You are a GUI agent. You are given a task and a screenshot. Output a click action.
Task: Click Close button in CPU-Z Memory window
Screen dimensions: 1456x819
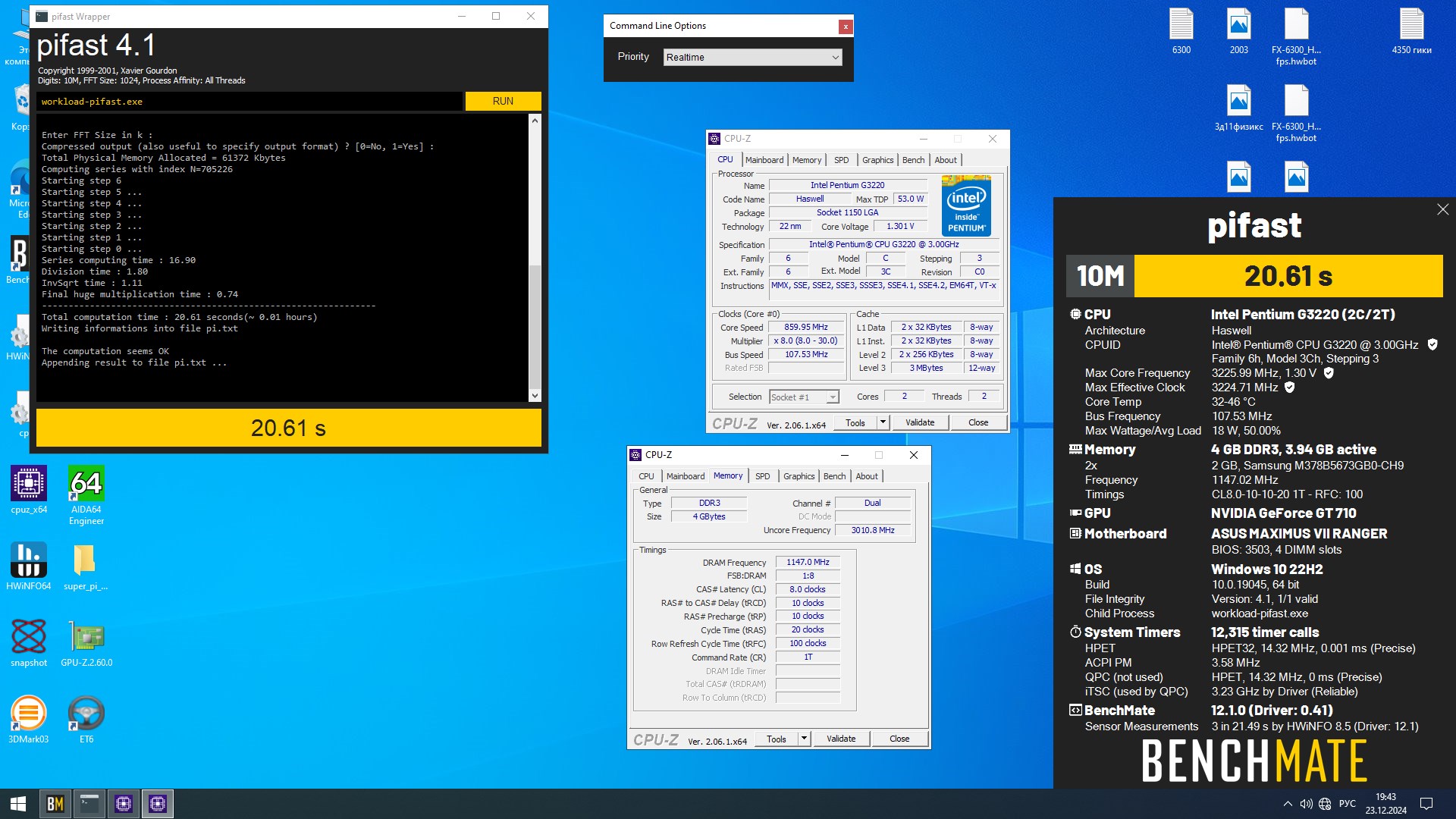click(899, 739)
